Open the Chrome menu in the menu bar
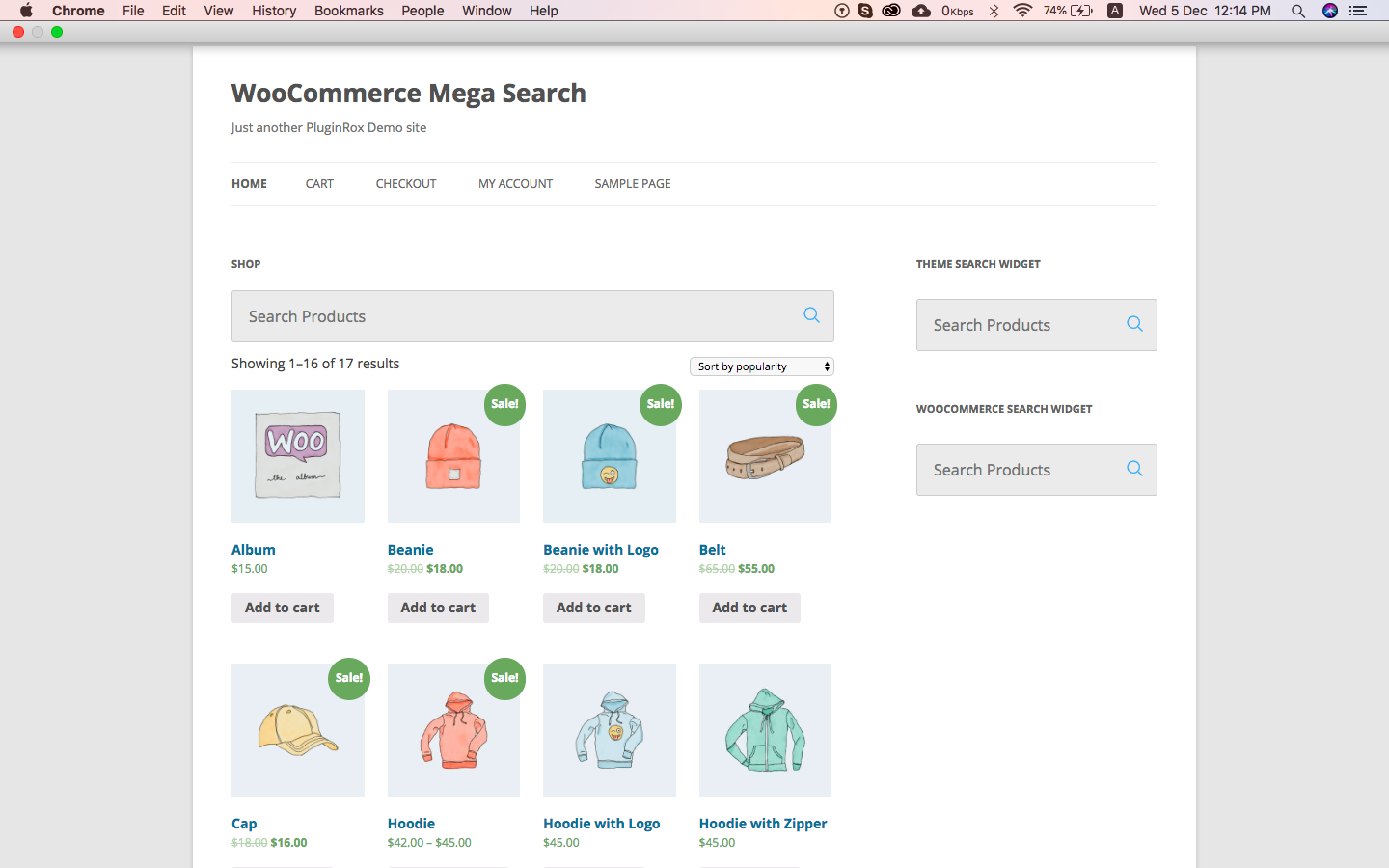The height and width of the screenshot is (868, 1389). click(x=78, y=11)
